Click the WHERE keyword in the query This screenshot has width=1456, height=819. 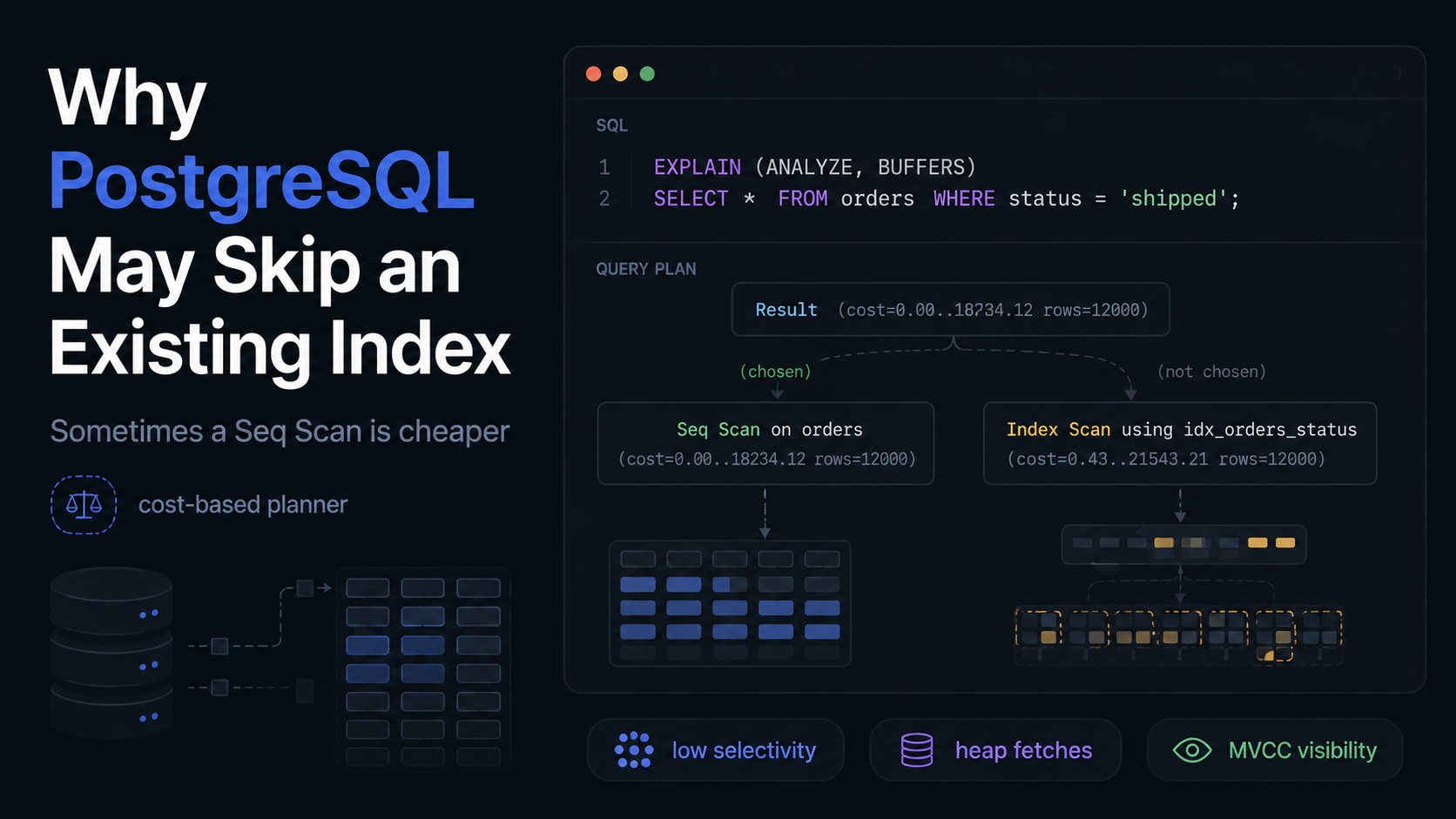click(x=963, y=198)
